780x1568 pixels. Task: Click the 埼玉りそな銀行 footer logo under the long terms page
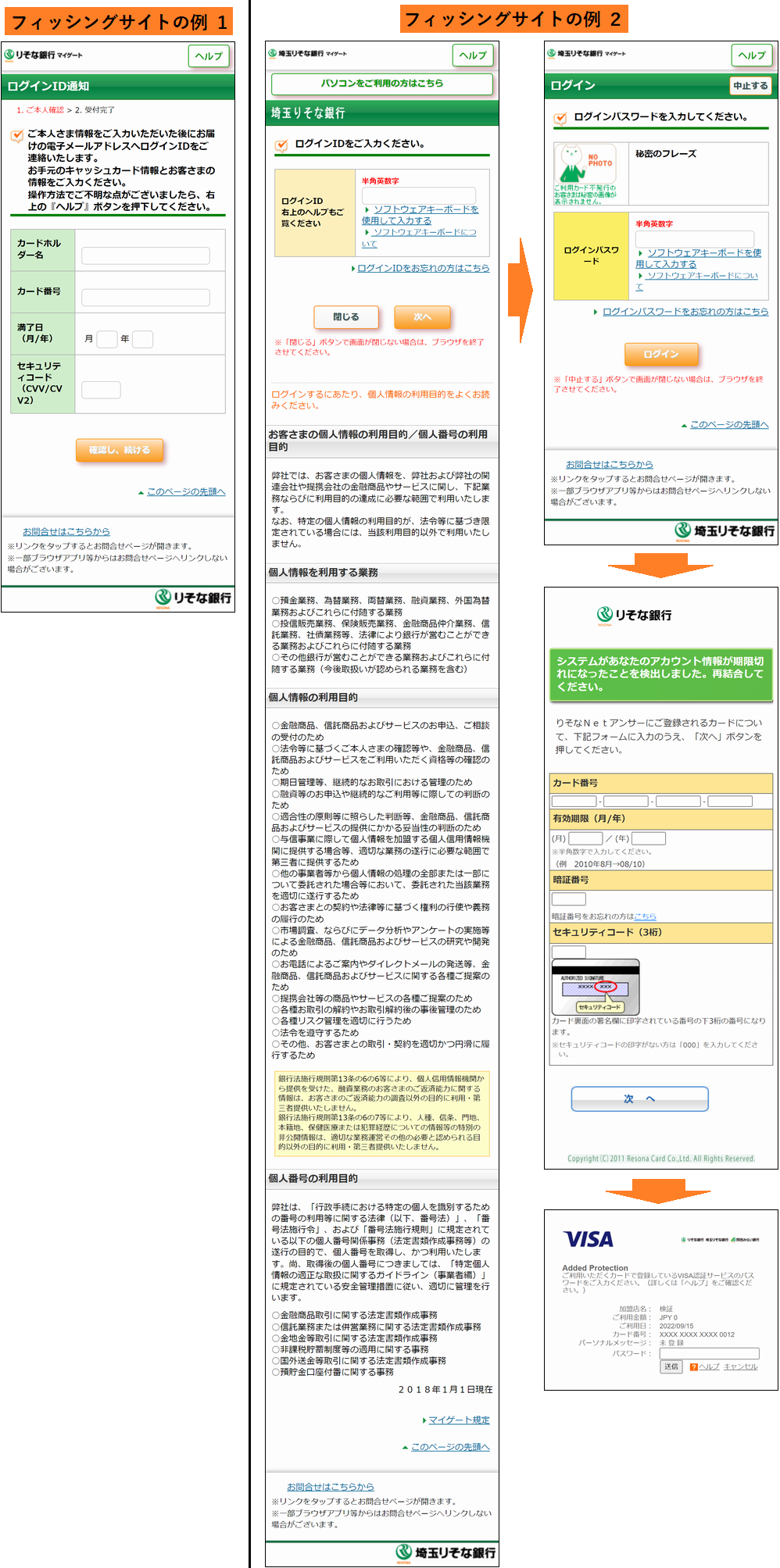click(x=445, y=1552)
